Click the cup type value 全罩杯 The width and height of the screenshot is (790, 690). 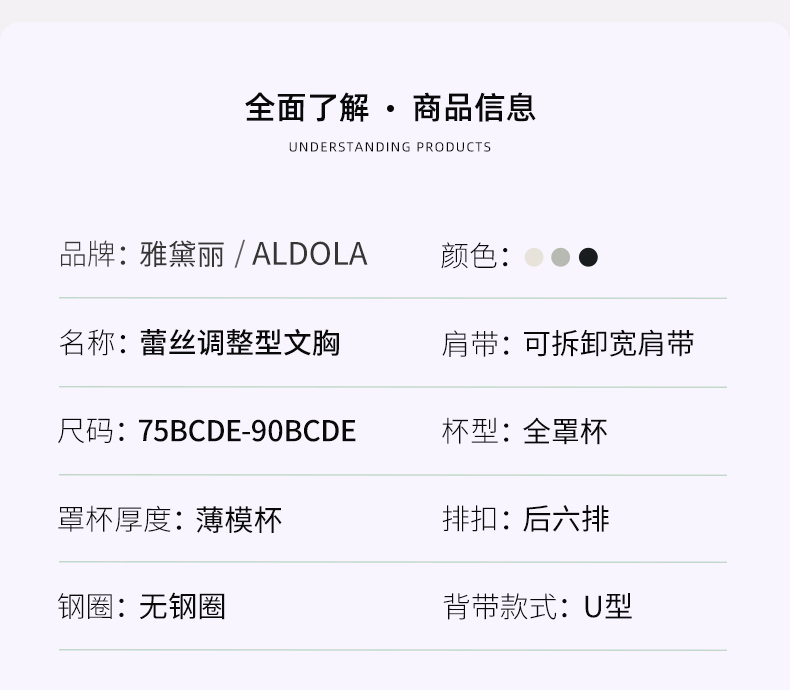click(x=565, y=431)
